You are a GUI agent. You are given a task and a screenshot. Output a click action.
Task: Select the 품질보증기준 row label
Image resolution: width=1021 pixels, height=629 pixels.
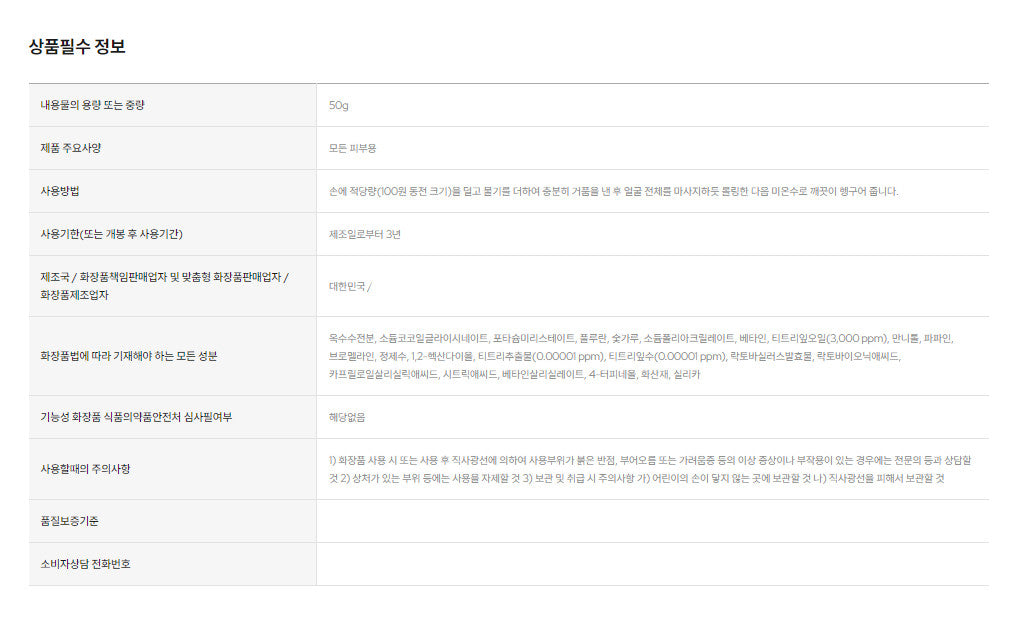tap(69, 521)
